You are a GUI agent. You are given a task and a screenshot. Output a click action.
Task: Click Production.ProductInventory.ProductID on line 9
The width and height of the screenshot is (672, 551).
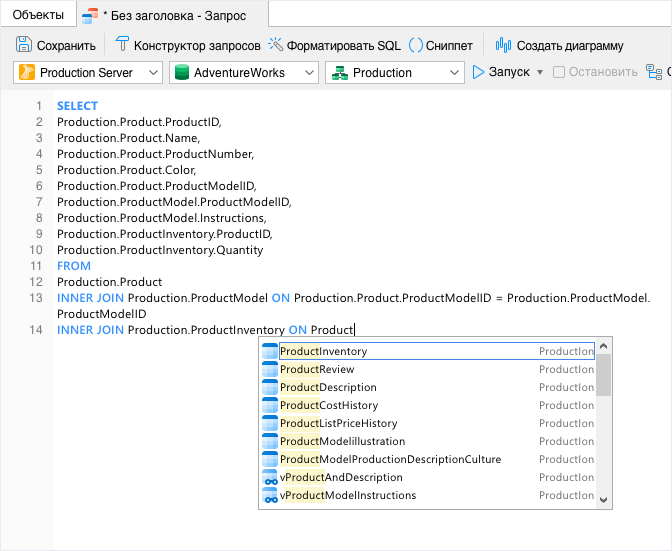pyautogui.click(x=165, y=234)
